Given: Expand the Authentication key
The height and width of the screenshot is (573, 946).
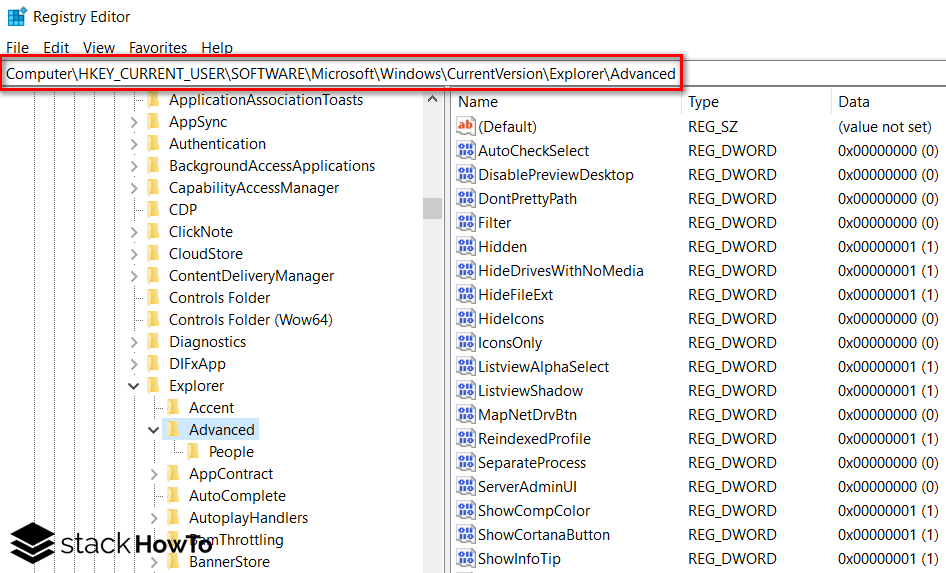Looking at the screenshot, I should (134, 144).
